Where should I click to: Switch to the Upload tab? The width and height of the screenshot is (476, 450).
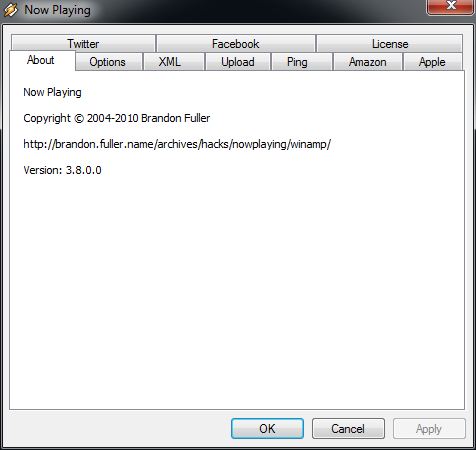[x=238, y=62]
